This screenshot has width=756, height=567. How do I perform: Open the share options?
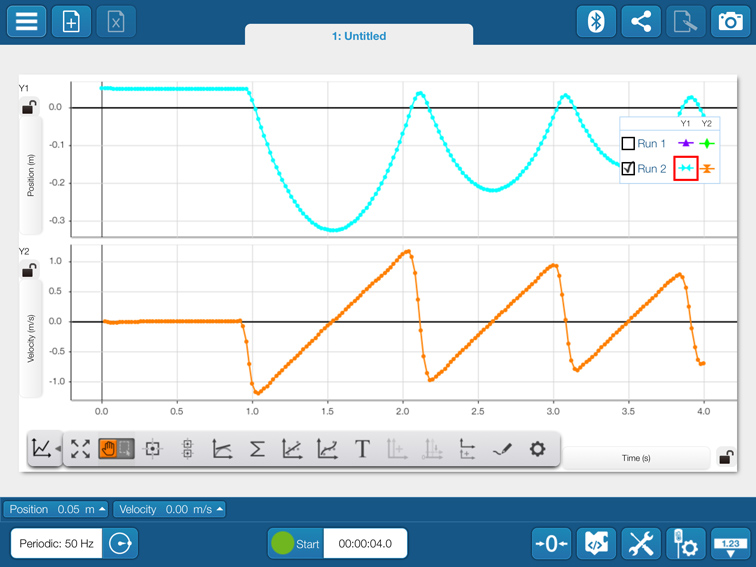pyautogui.click(x=641, y=22)
